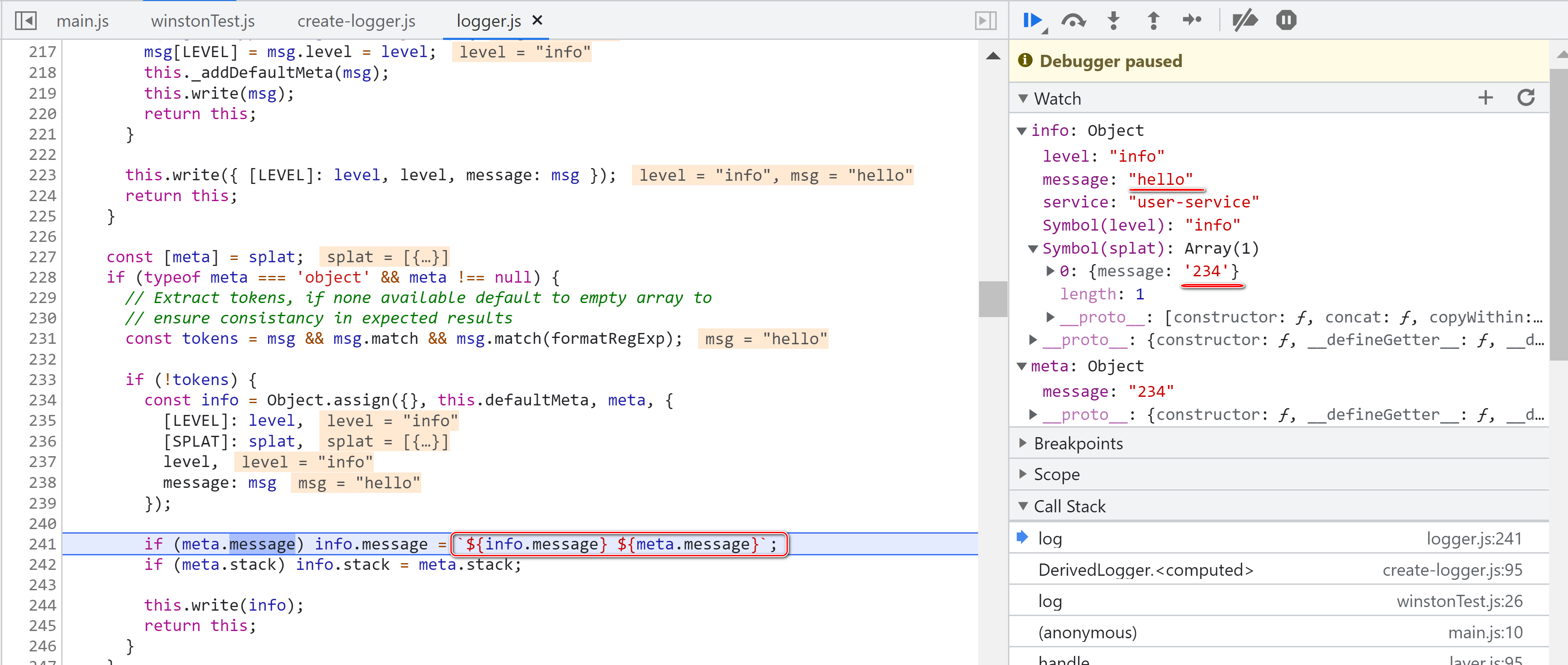
Task: Step out of current function
Action: click(x=1153, y=21)
